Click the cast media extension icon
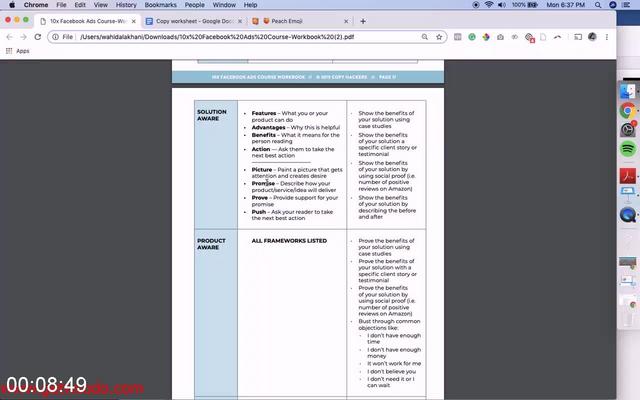Screen dimensions: 640x400 click(x=578, y=37)
